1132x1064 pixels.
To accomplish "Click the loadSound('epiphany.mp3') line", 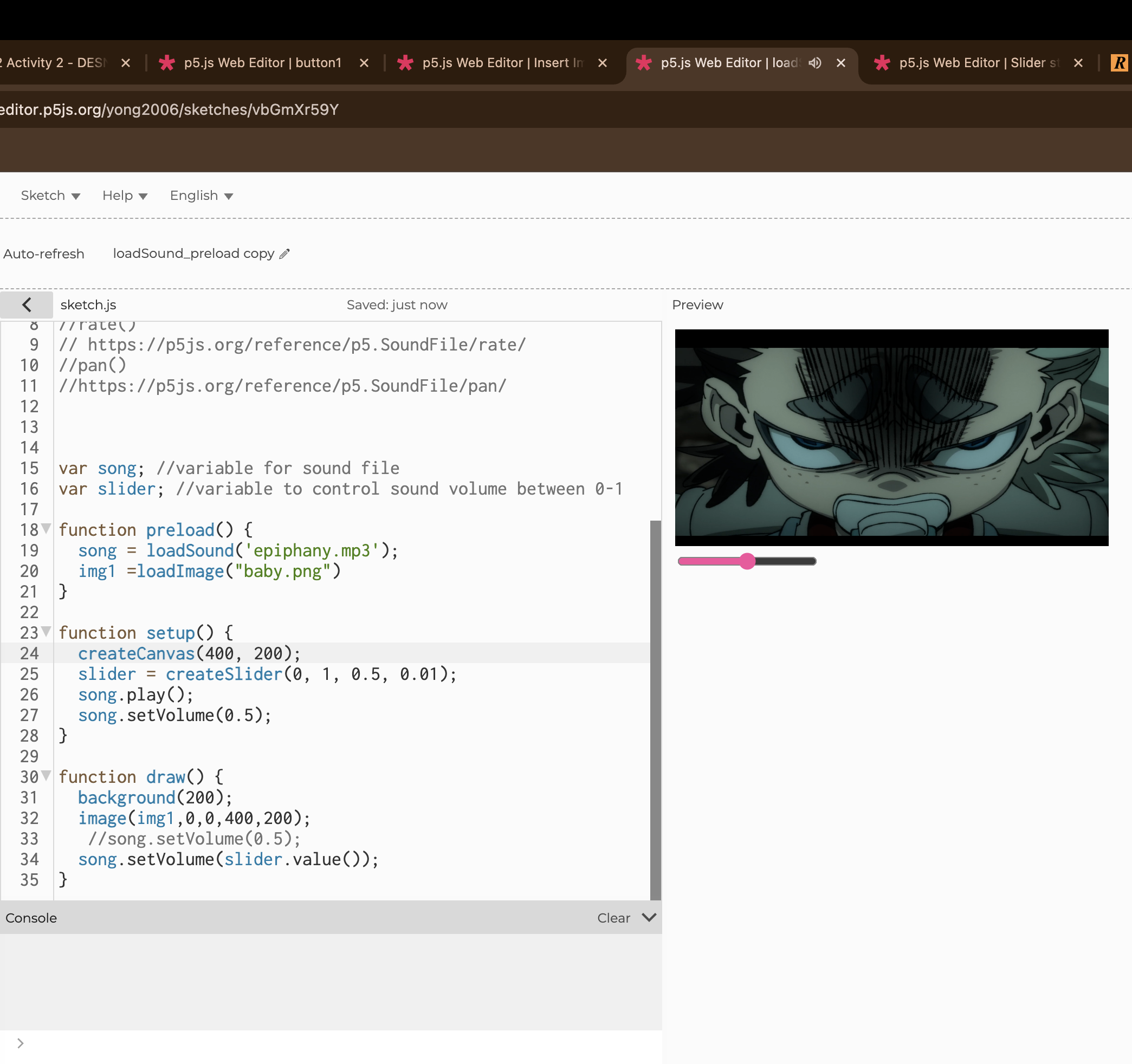I will click(238, 550).
